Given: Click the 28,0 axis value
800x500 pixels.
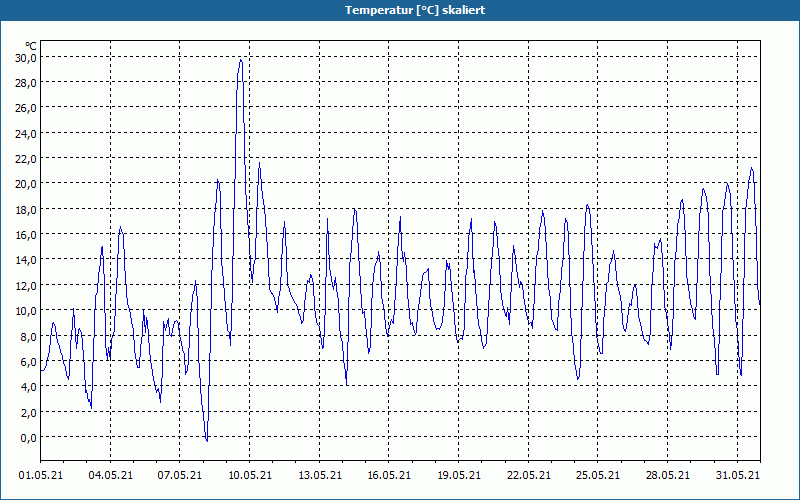Looking at the screenshot, I should tap(26, 83).
